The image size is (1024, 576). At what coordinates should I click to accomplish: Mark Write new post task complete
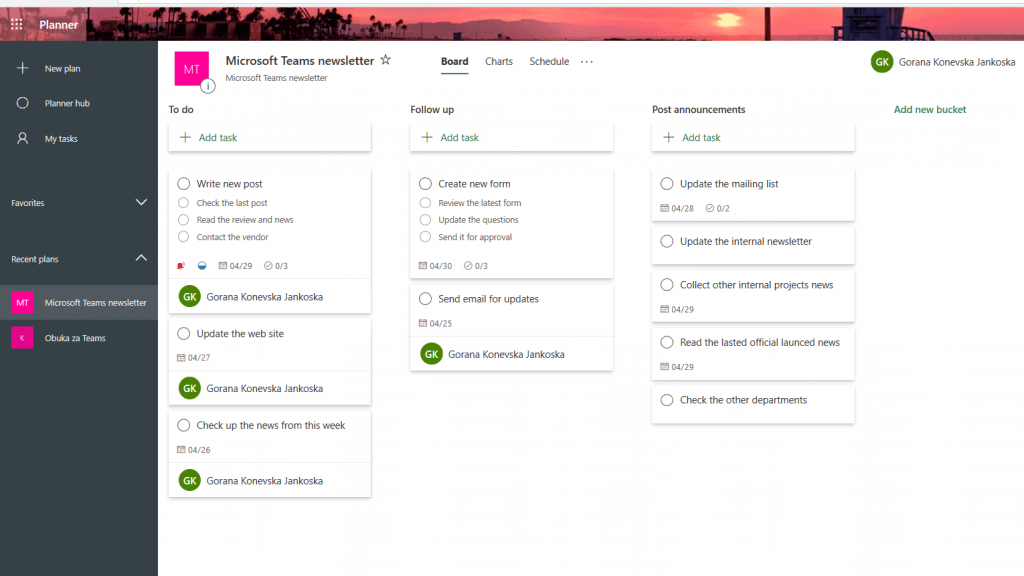(x=184, y=184)
